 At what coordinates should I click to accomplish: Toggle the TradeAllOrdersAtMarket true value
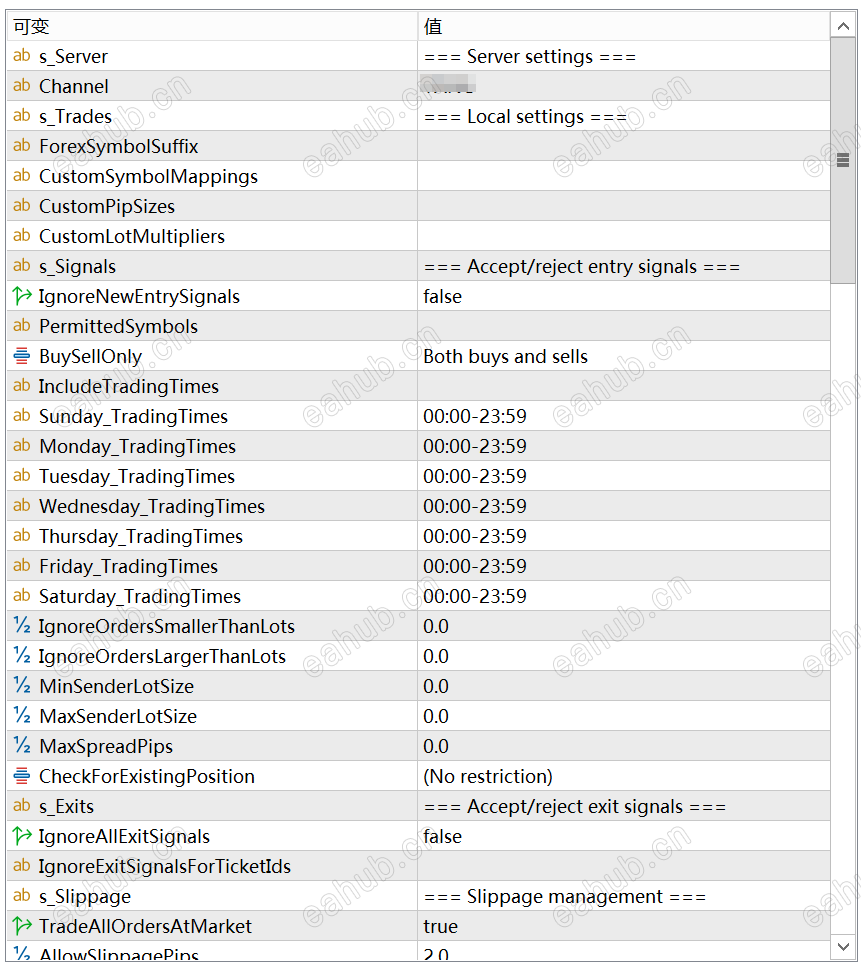coord(440,927)
